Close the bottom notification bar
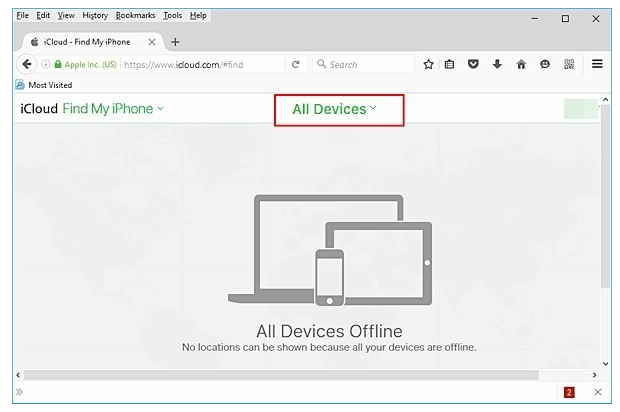Viewport: 620px width, 412px height. coord(598,392)
